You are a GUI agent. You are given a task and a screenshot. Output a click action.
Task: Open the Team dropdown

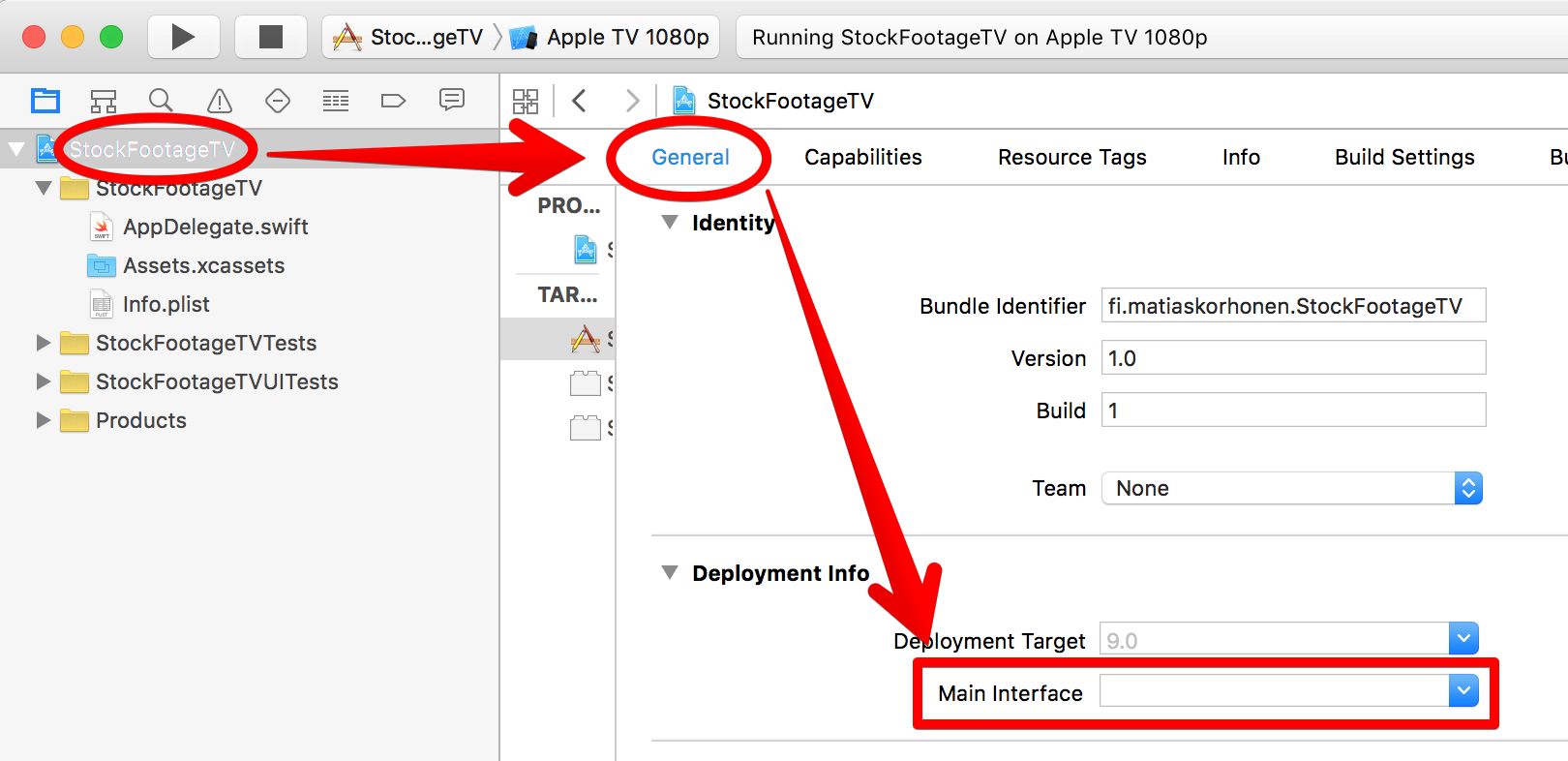[1291, 488]
